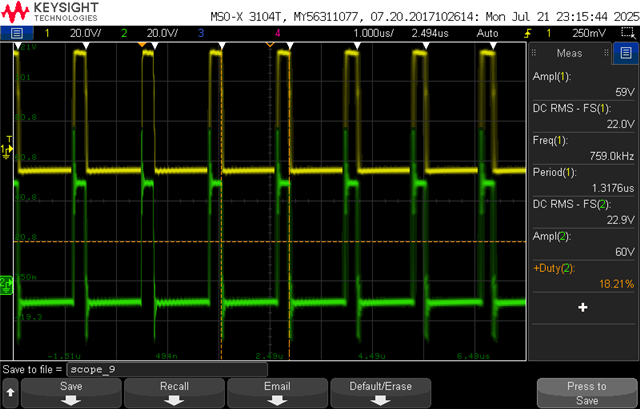Click the zoom box selection icon
This screenshot has height=409, width=640.
click(x=628, y=33)
